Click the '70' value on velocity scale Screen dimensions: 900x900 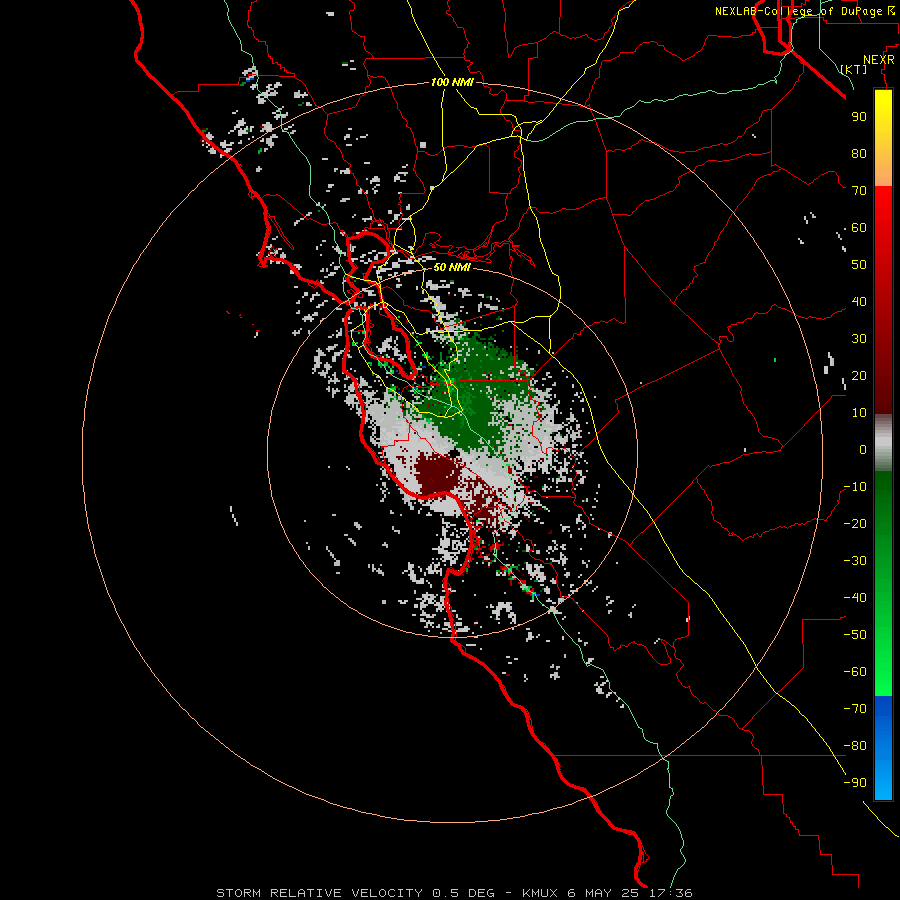(859, 191)
